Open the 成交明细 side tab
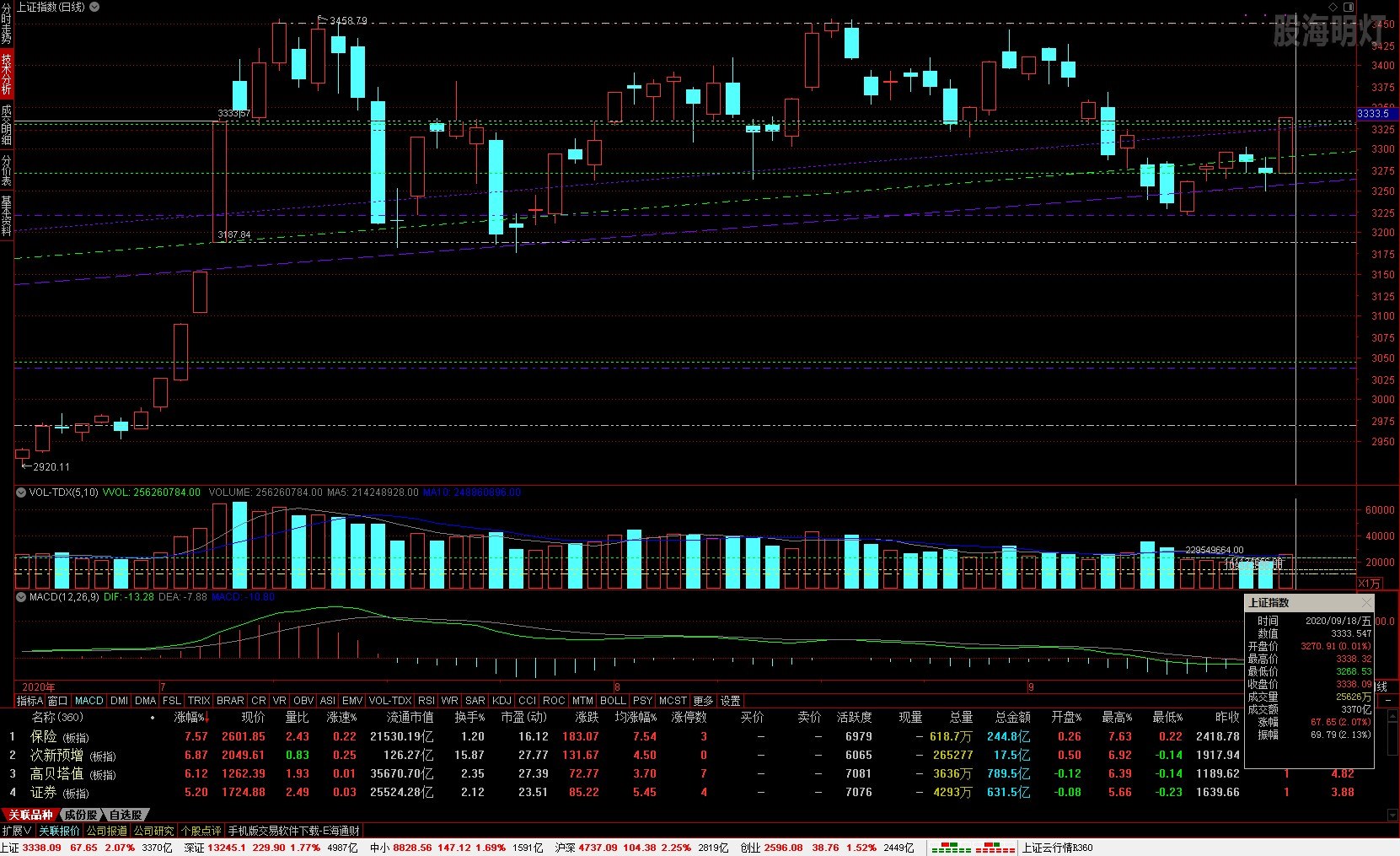This screenshot has height=856, width=1400. [6, 125]
